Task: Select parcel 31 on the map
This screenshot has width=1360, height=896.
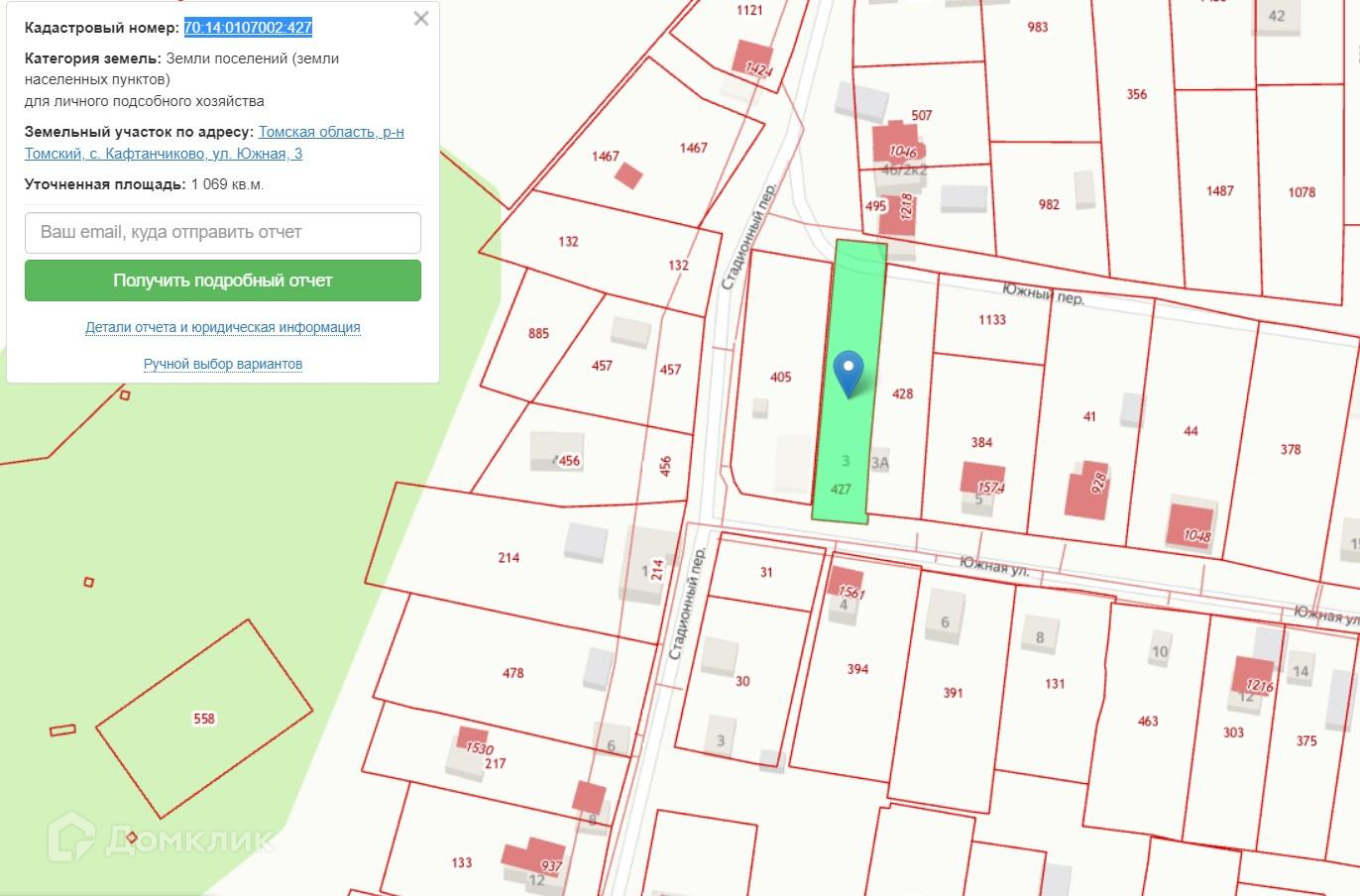Action: (x=766, y=572)
